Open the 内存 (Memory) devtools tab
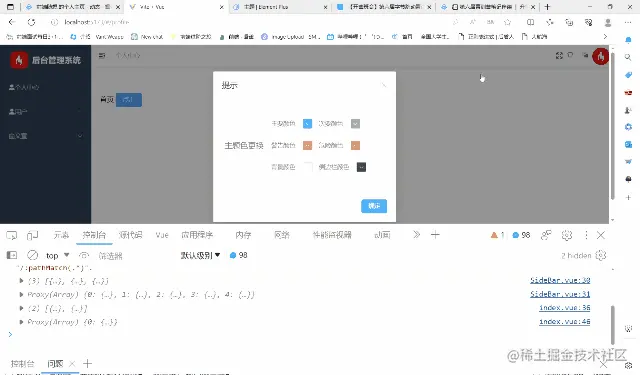 [x=243, y=235]
